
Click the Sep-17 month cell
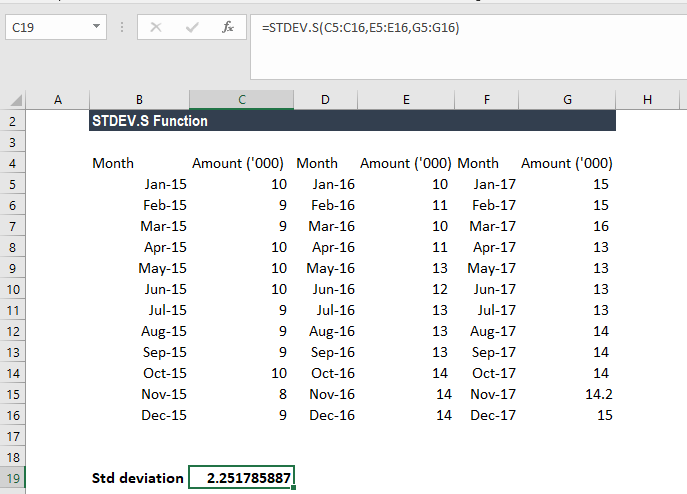(x=487, y=352)
